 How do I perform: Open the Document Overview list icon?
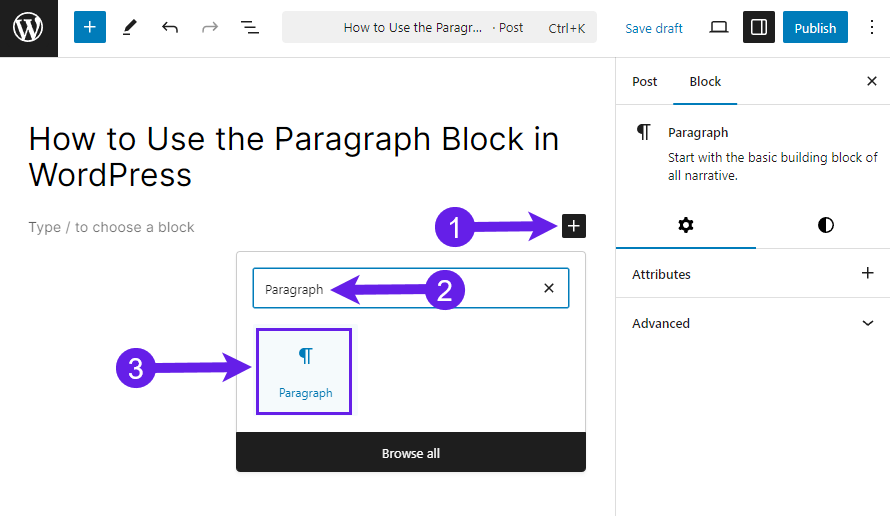tap(250, 27)
